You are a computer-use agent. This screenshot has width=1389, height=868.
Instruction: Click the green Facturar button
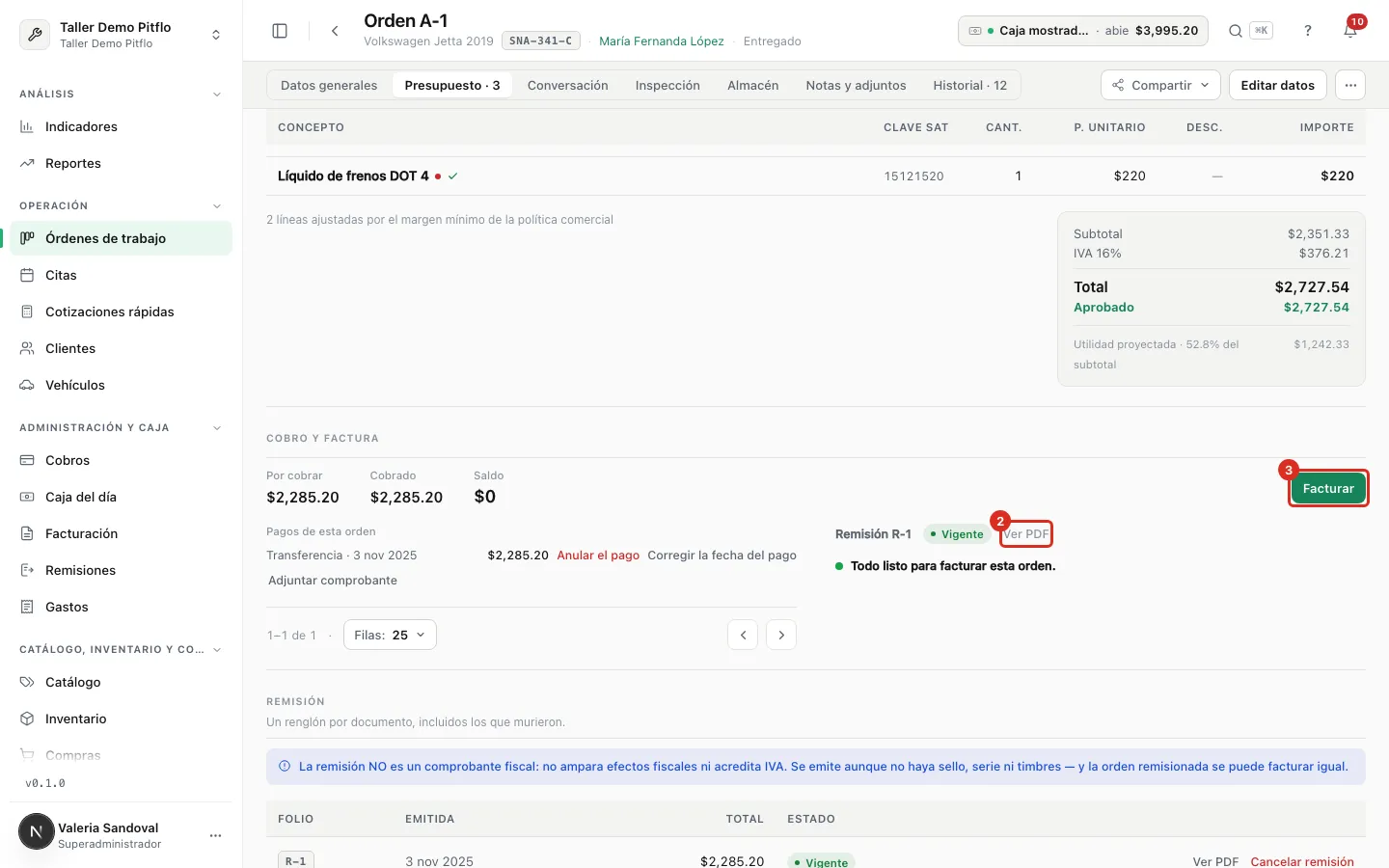(x=1328, y=488)
